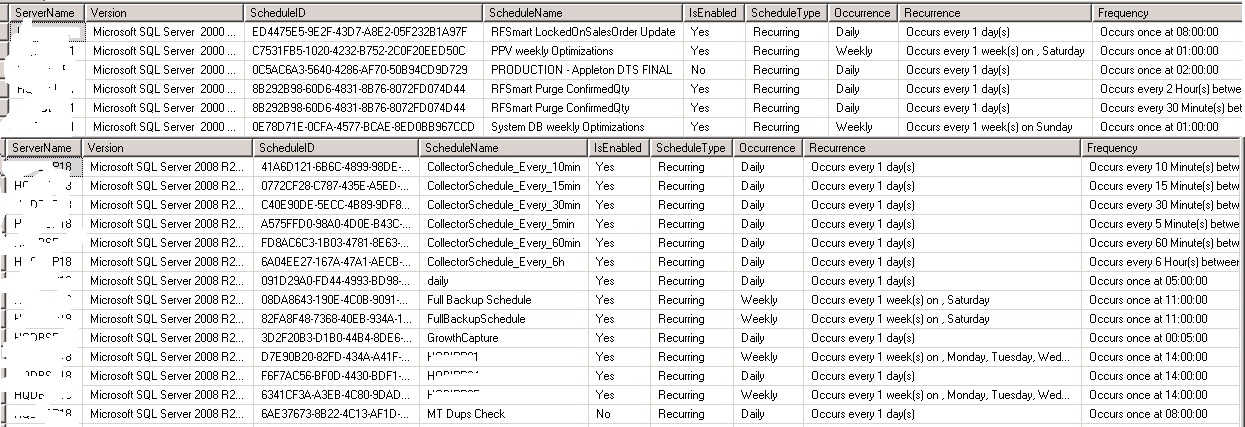Click the MT Dups Check schedule cell

(x=465, y=414)
